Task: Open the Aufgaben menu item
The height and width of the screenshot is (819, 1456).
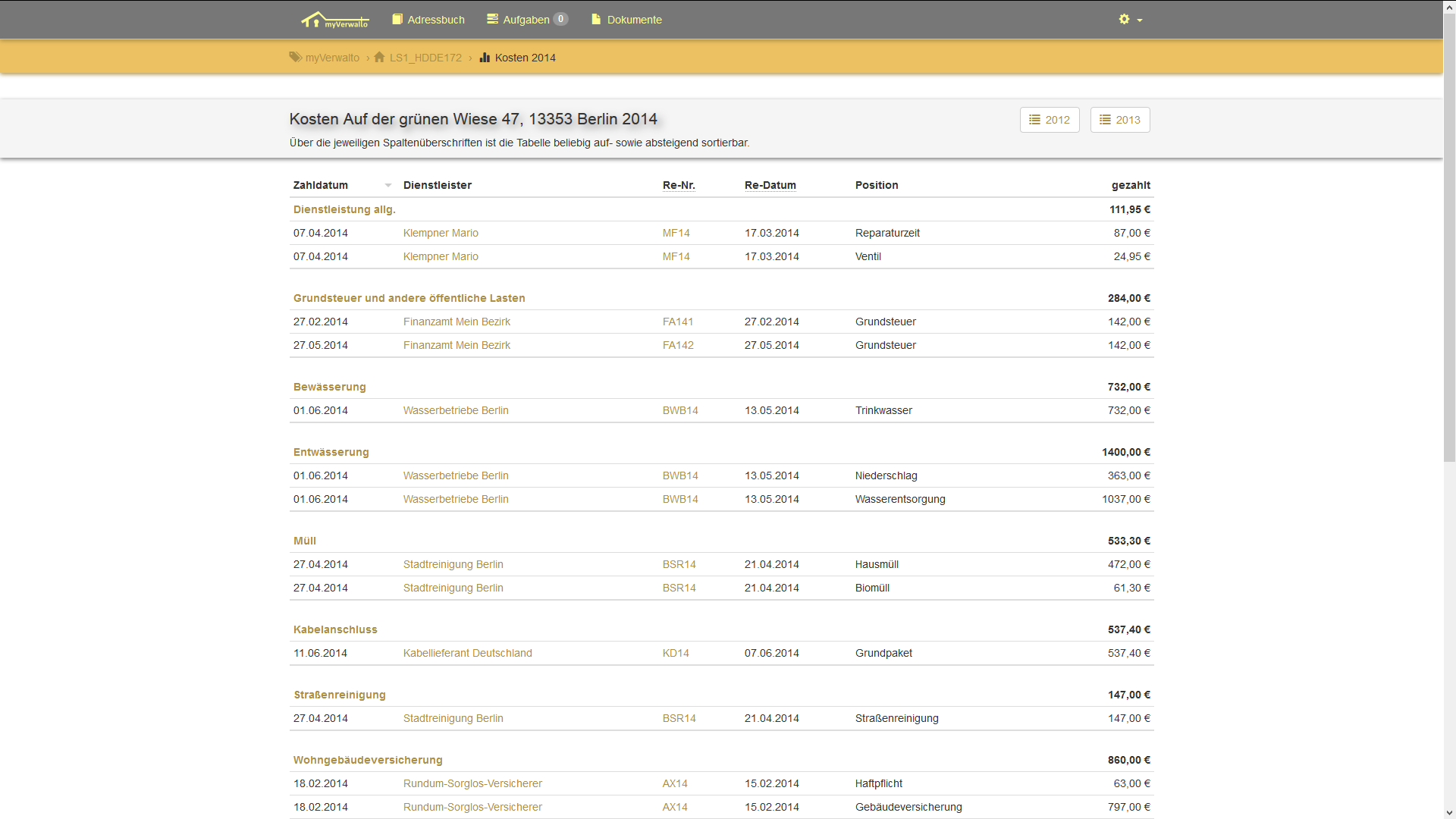Action: pos(527,20)
